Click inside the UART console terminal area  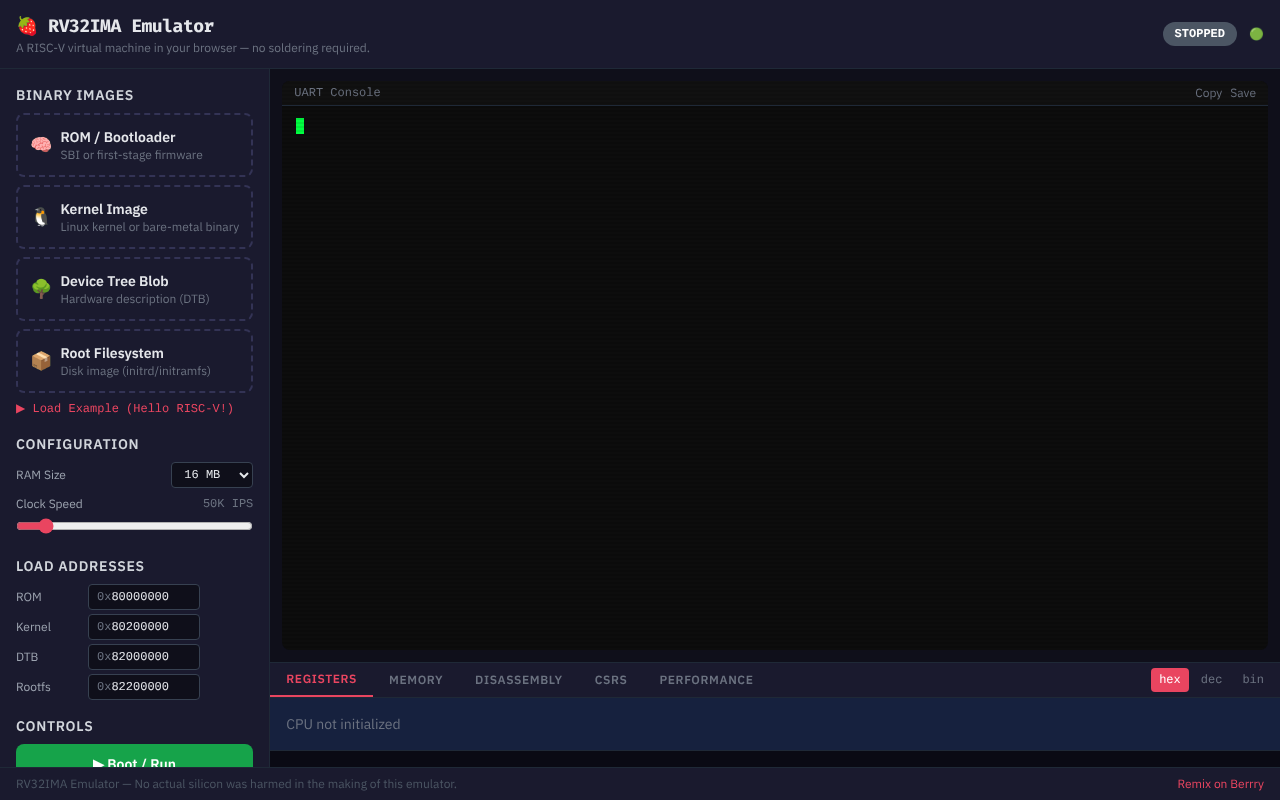point(775,377)
